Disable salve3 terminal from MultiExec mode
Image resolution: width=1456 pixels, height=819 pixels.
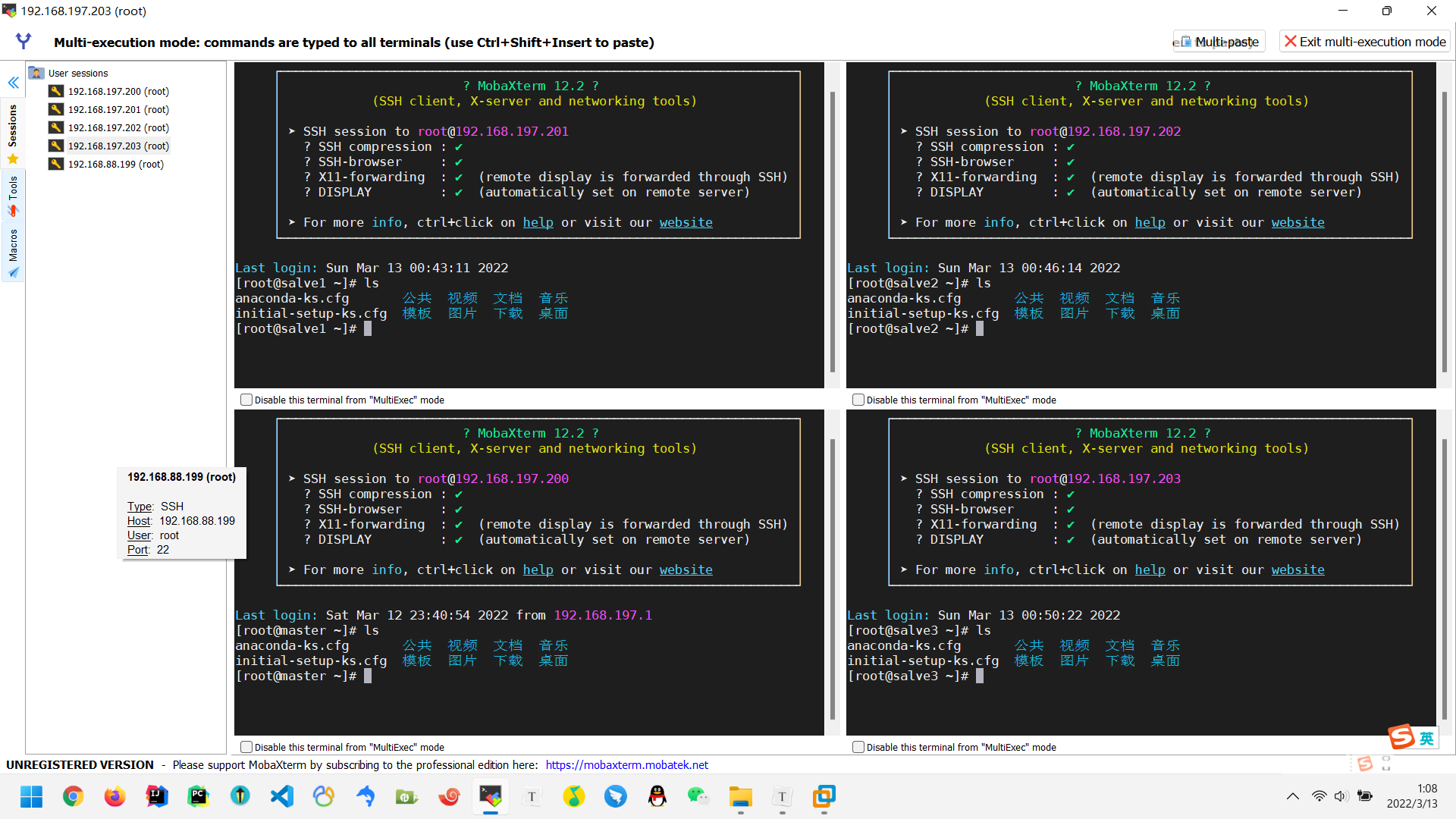pos(858,747)
